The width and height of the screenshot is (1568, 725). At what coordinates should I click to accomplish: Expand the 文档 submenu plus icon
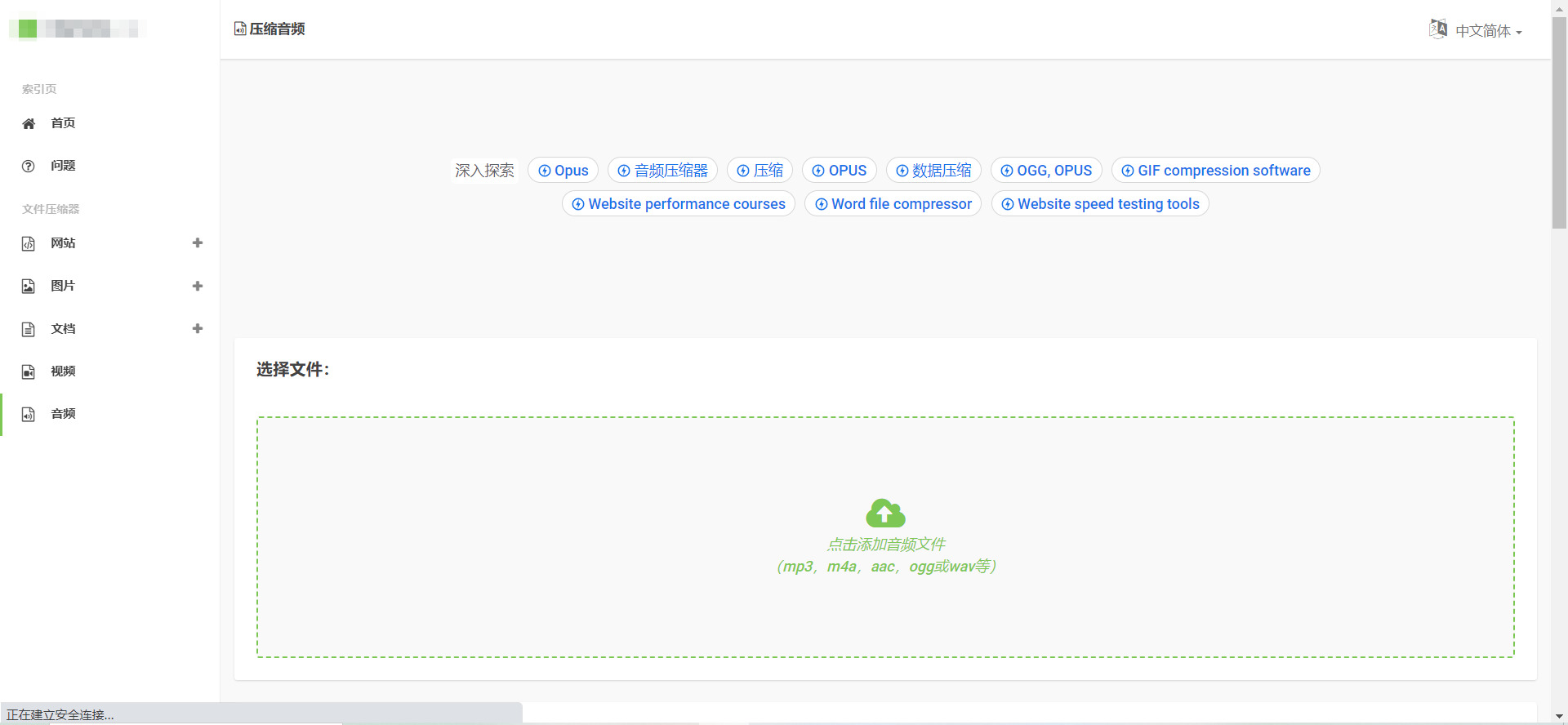[197, 328]
